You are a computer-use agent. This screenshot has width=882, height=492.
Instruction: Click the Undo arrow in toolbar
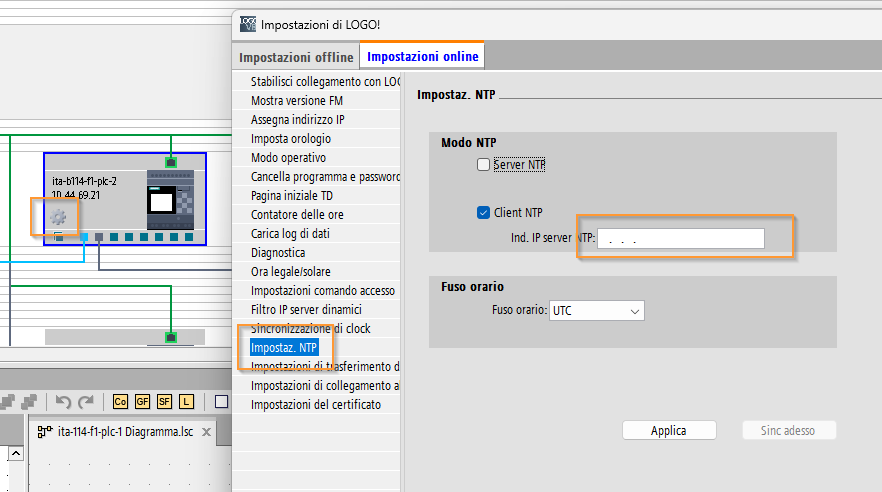click(63, 401)
